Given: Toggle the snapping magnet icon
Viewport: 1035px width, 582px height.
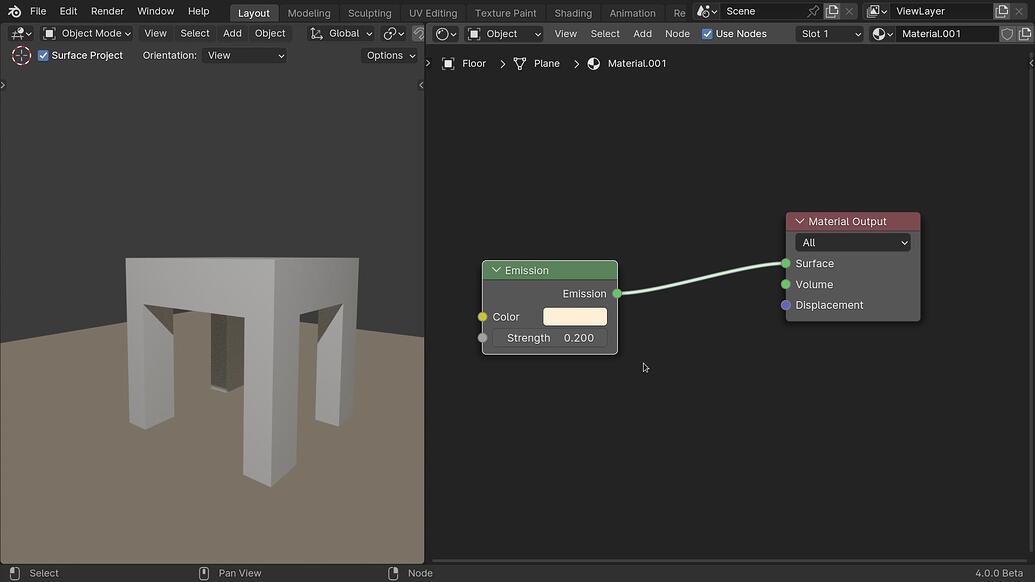Looking at the screenshot, I should tap(418, 33).
